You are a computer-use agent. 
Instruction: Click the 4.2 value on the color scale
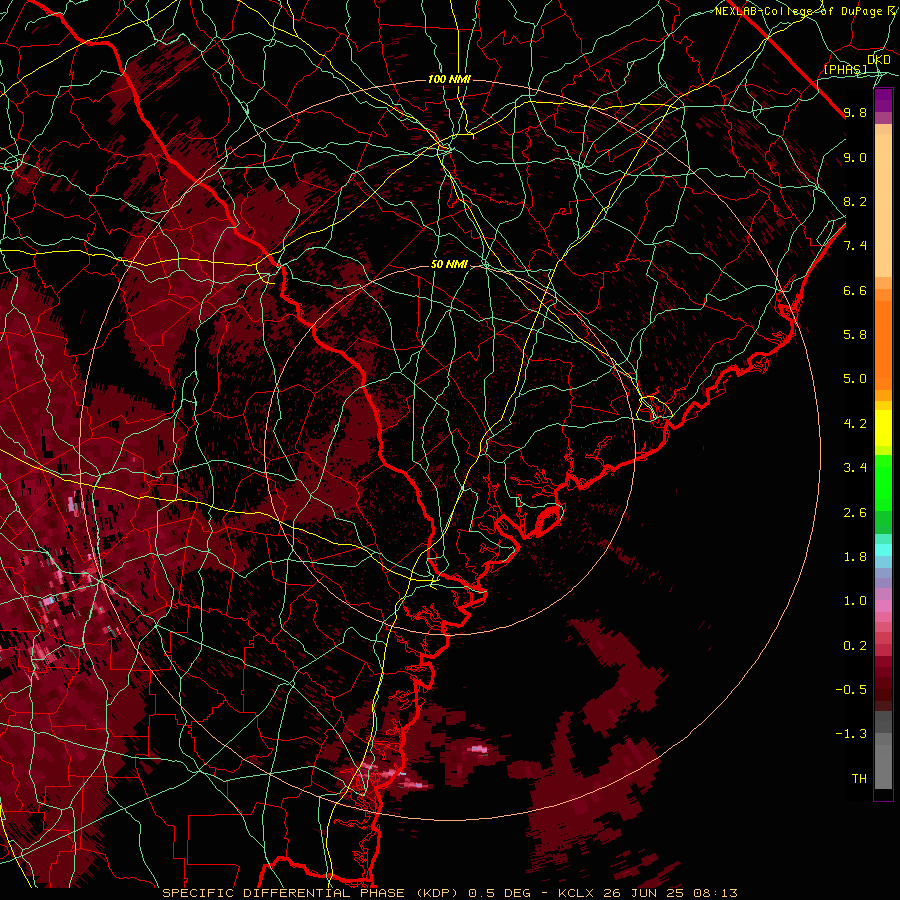855,424
